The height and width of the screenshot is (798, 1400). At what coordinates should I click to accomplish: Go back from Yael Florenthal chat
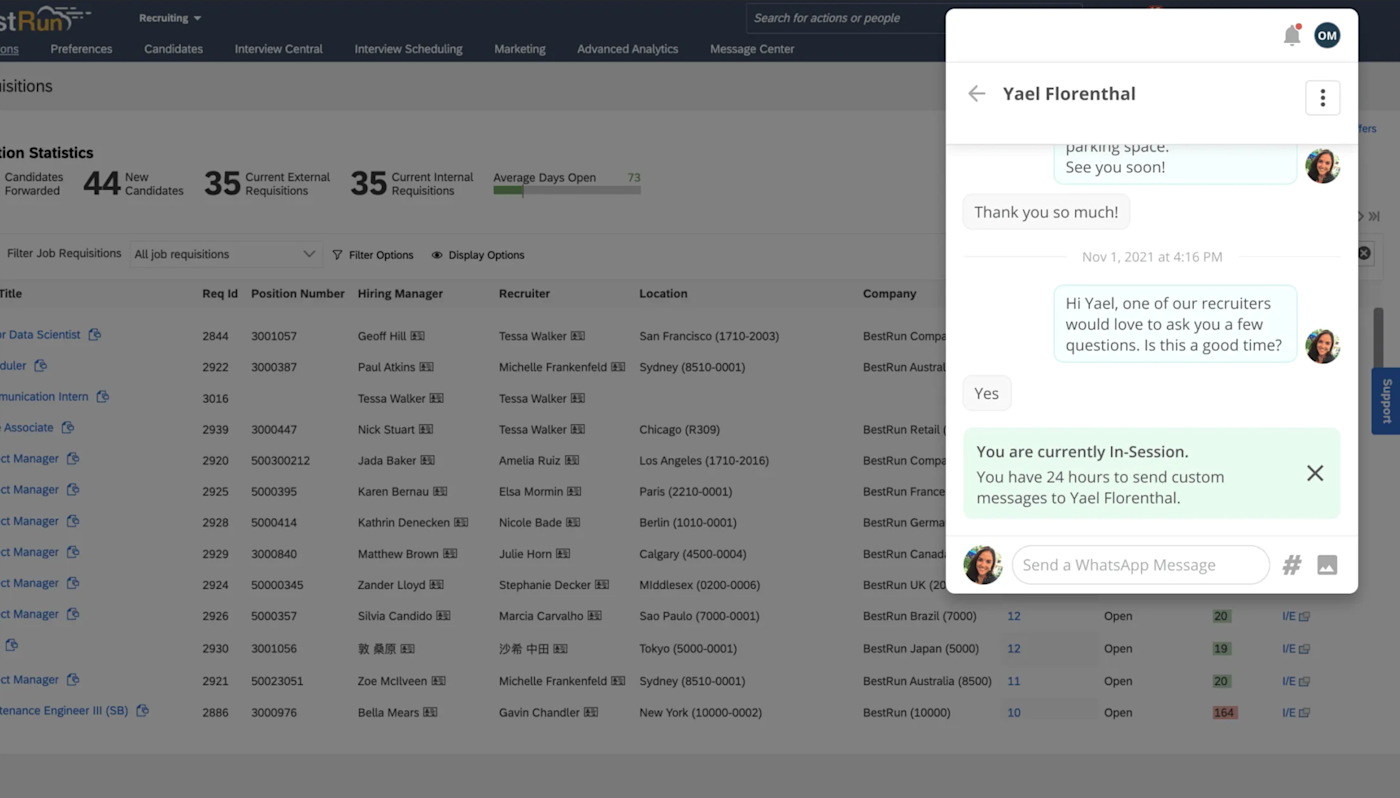(x=976, y=93)
